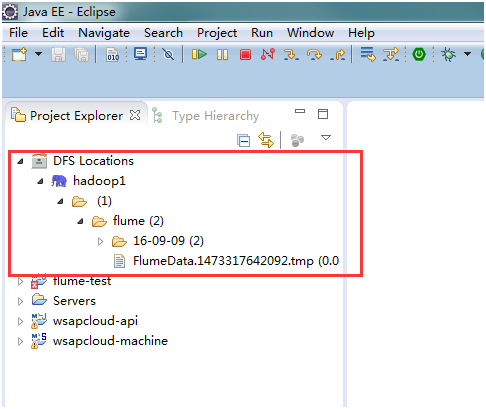Open the New wizard dropdown arrow
The width and height of the screenshot is (486, 409).
tap(39, 54)
